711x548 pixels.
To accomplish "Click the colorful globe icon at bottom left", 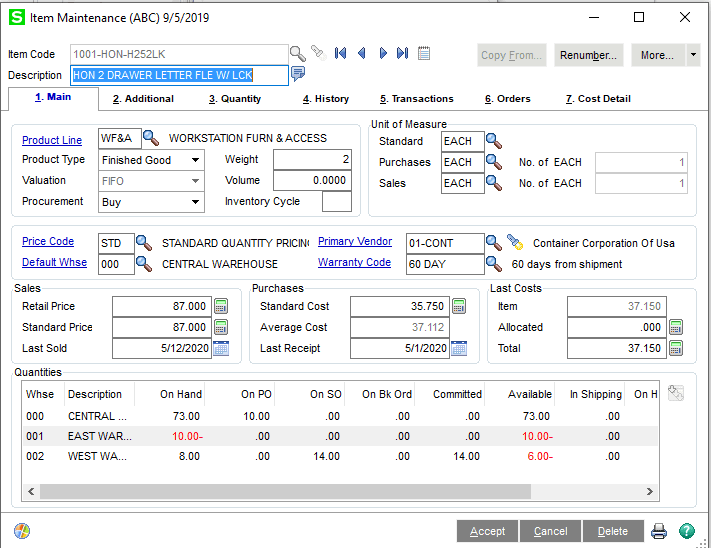I will tap(22, 531).
